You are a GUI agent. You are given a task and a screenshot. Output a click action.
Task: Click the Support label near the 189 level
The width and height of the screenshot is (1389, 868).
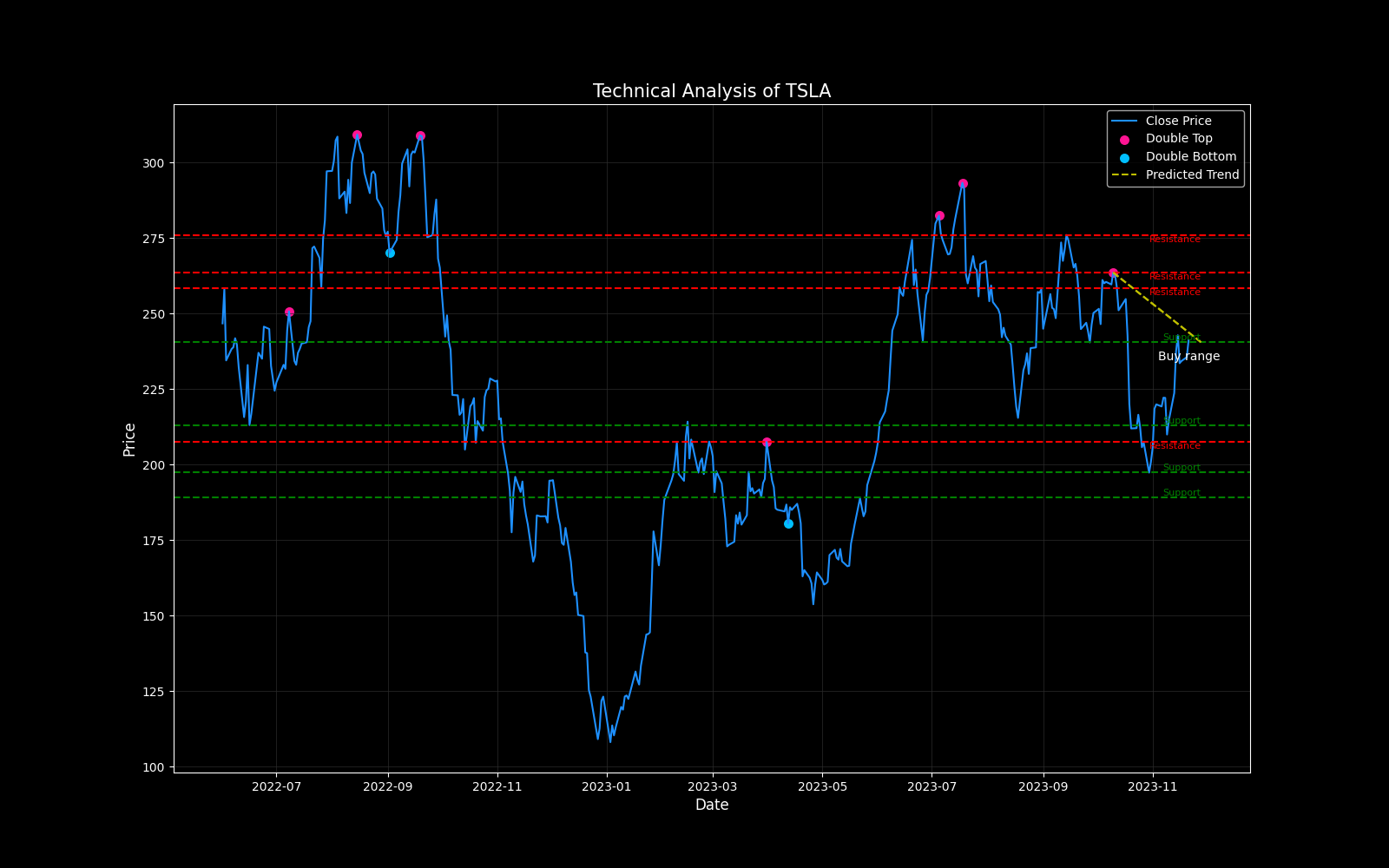click(x=1182, y=493)
